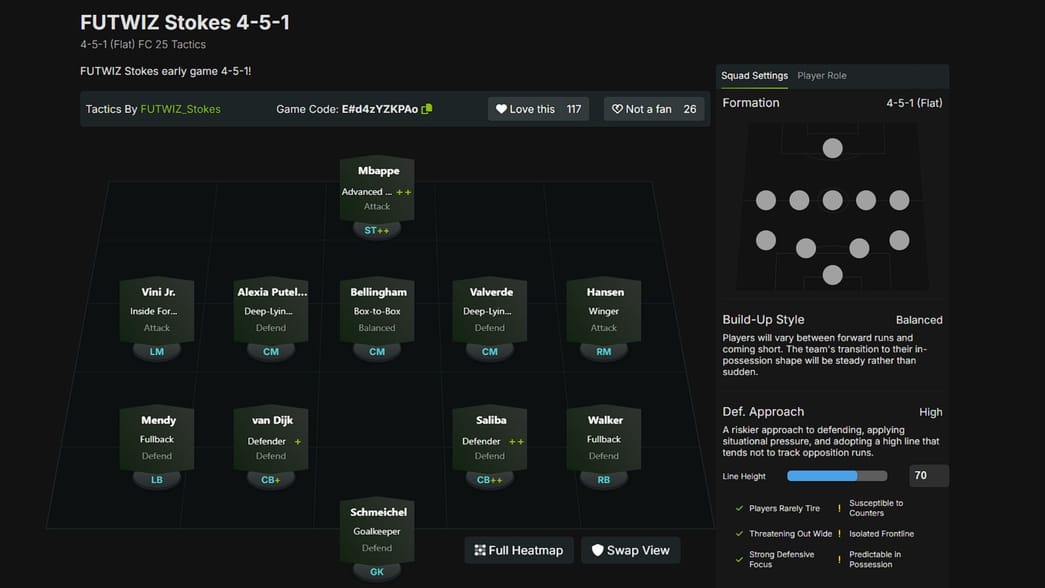
Task: Open the CB++ position badge under Saliba
Action: 489,479
